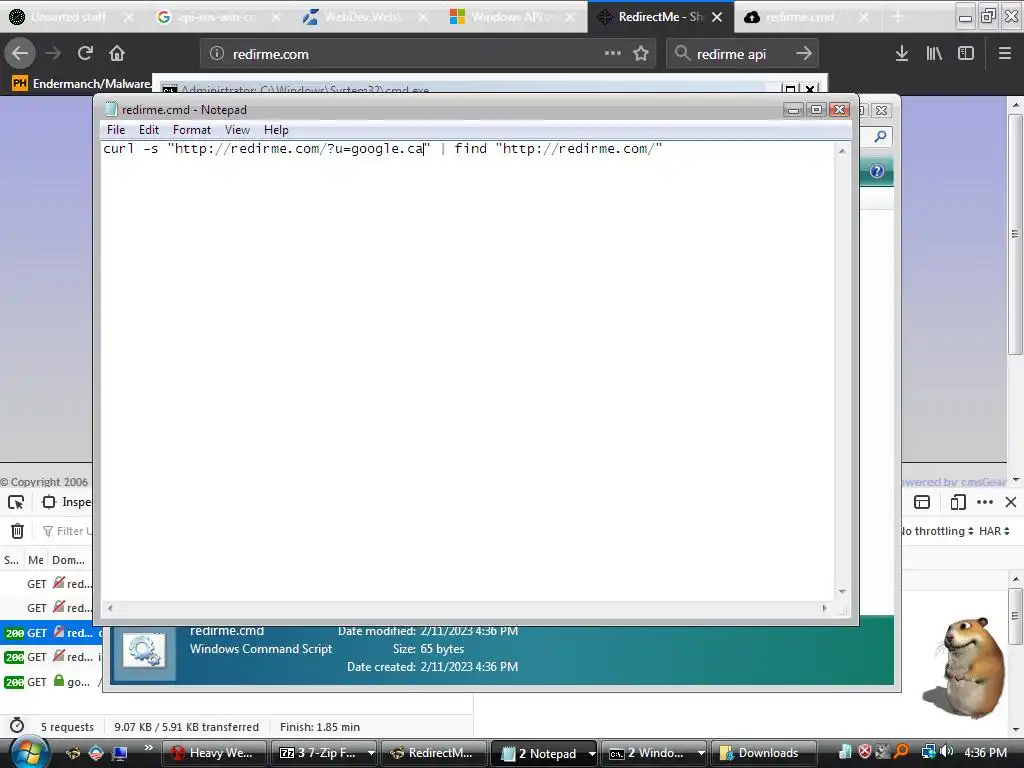This screenshot has width=1024, height=768.
Task: Click redirme.cmd file thumbnail in details pane
Action: [x=145, y=652]
